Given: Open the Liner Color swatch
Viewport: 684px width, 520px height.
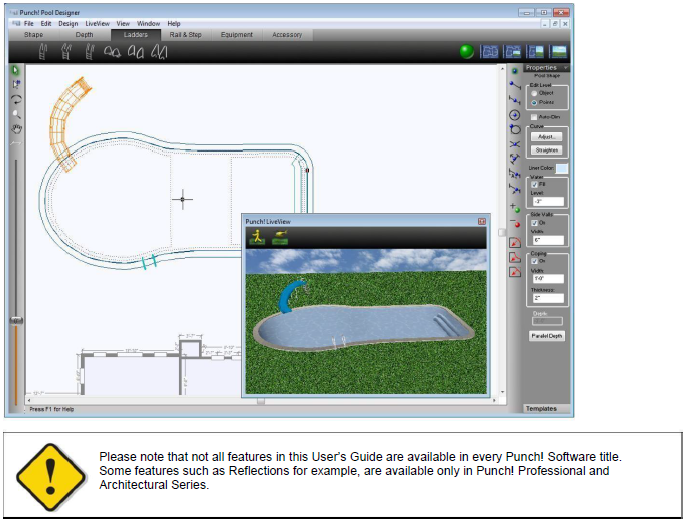Looking at the screenshot, I should (x=562, y=168).
